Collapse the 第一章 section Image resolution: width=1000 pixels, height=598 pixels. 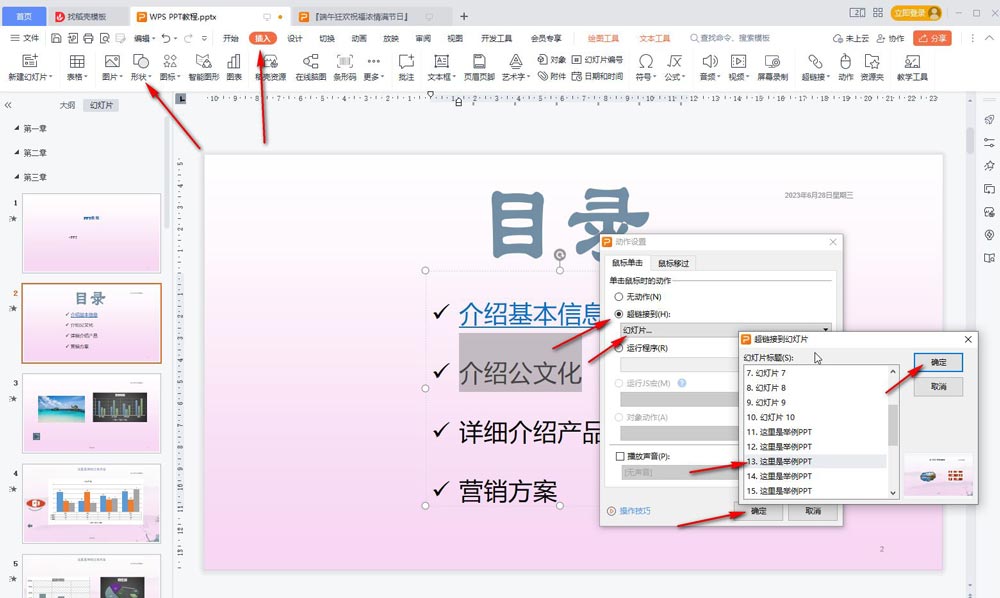tap(17, 128)
